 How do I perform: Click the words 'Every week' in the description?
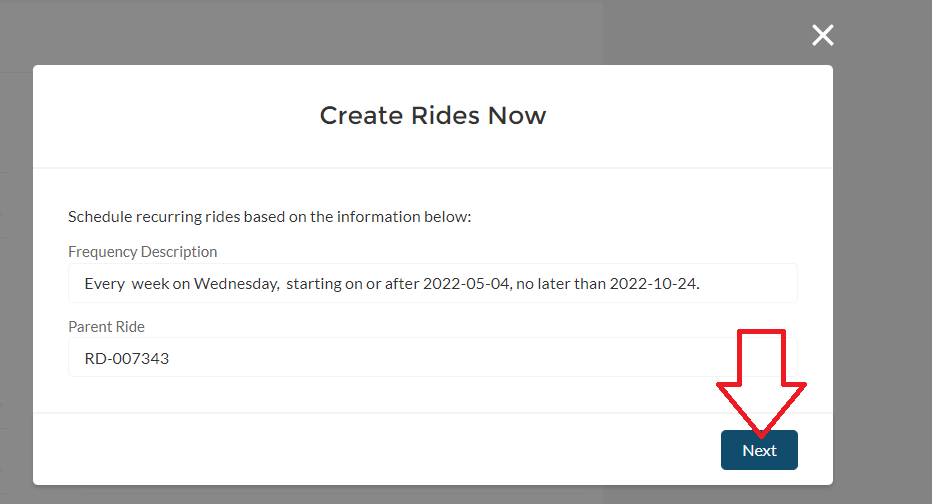coord(120,284)
